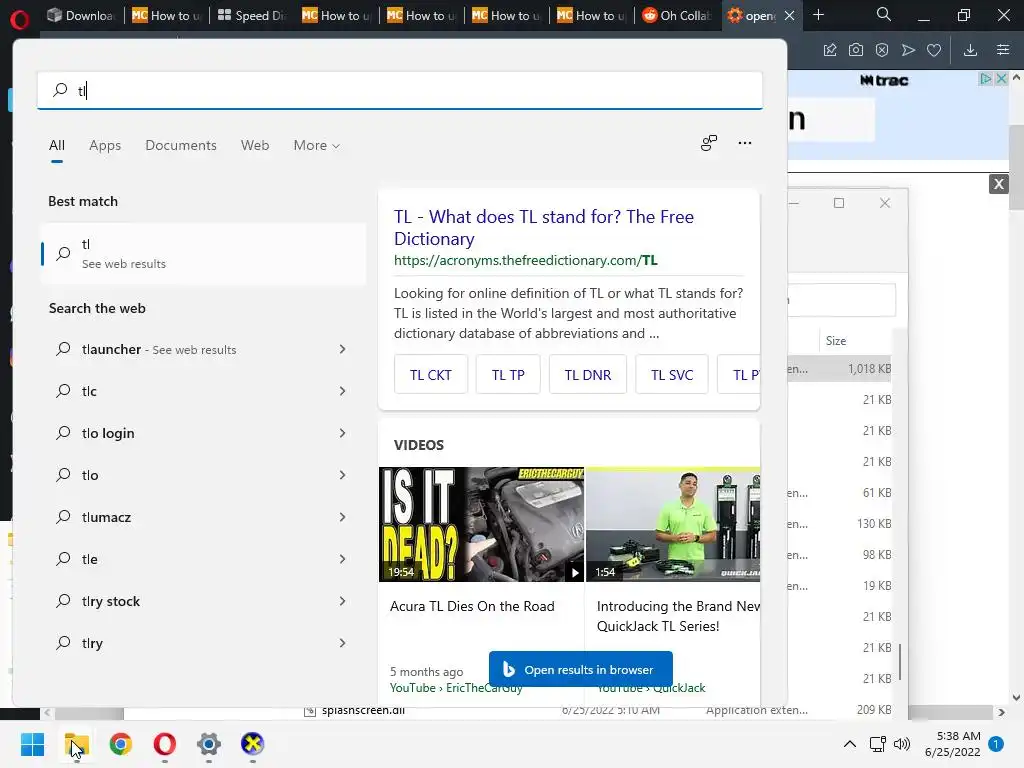Bookmark page with the heart icon
The height and width of the screenshot is (768, 1024).
(x=934, y=50)
